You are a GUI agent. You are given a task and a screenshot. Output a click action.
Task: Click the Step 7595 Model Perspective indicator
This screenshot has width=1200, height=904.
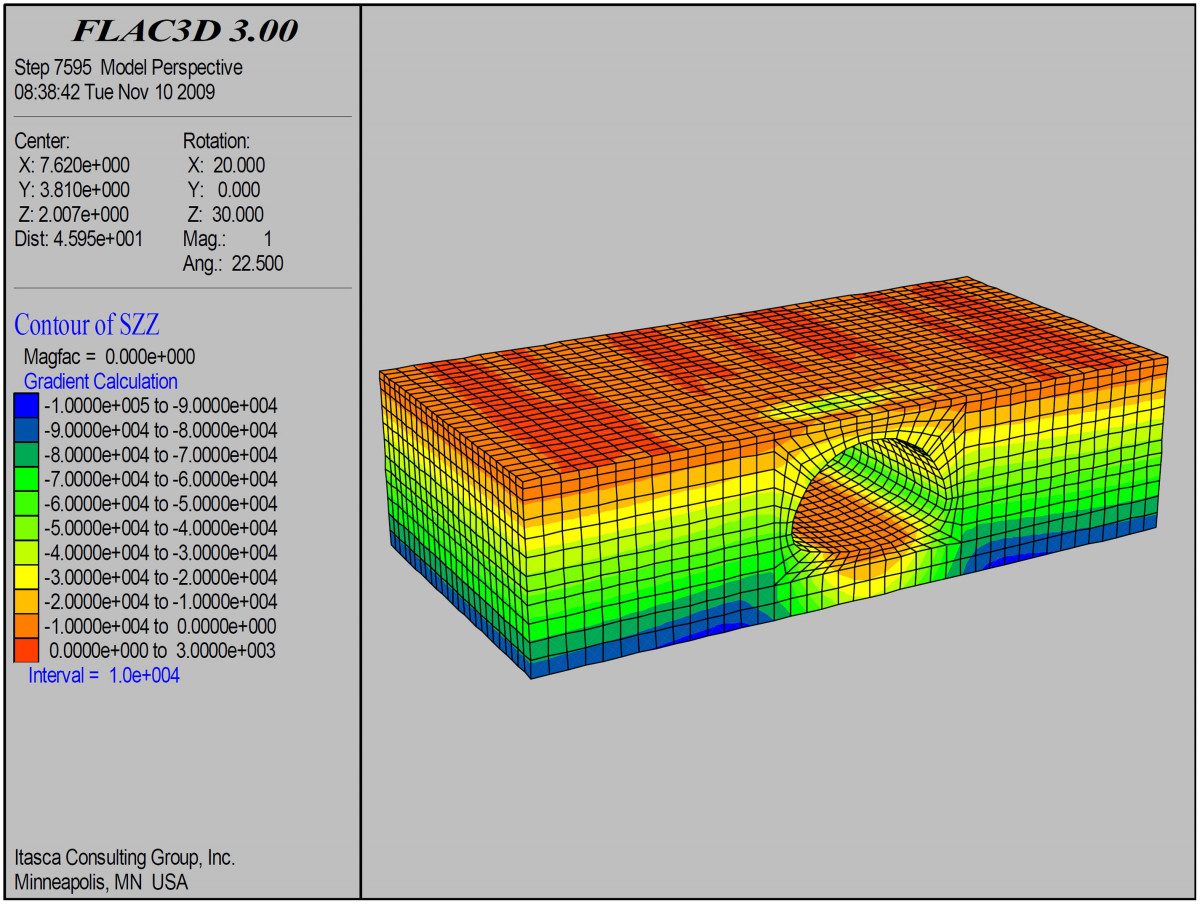point(128,67)
